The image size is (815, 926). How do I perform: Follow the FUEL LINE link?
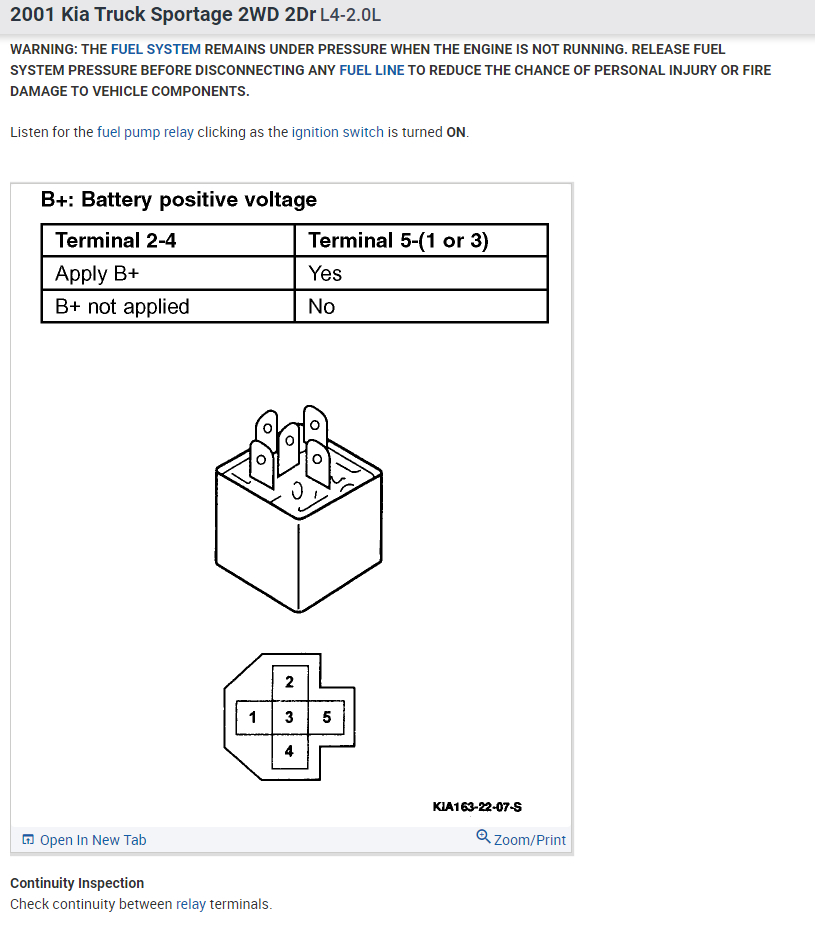coord(372,70)
